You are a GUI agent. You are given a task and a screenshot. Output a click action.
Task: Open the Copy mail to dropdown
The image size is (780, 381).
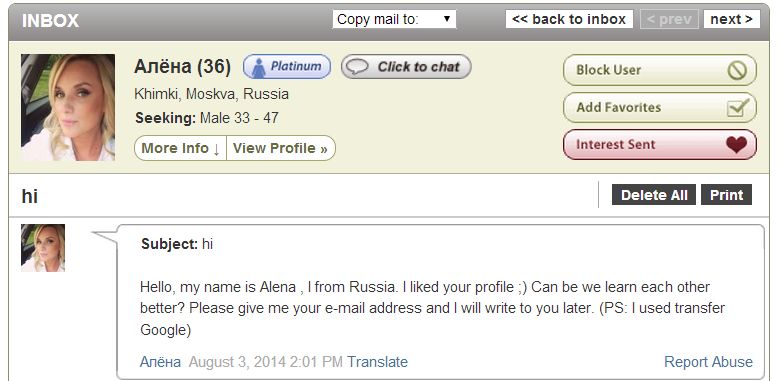point(394,19)
